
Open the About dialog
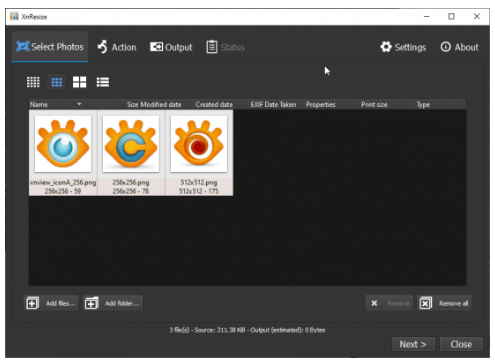[460, 47]
